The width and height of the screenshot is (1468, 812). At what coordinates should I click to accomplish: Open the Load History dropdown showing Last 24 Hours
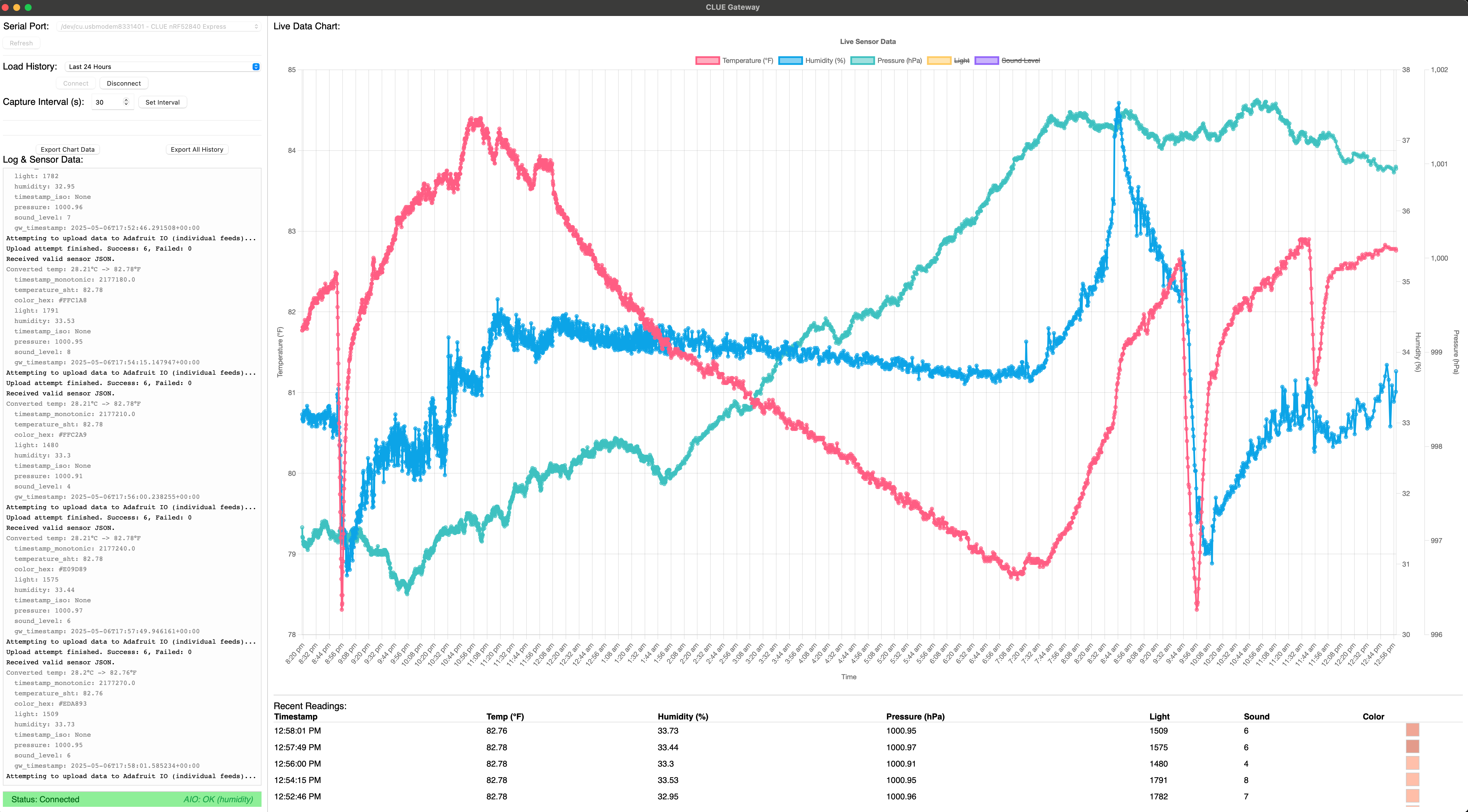[x=162, y=66]
